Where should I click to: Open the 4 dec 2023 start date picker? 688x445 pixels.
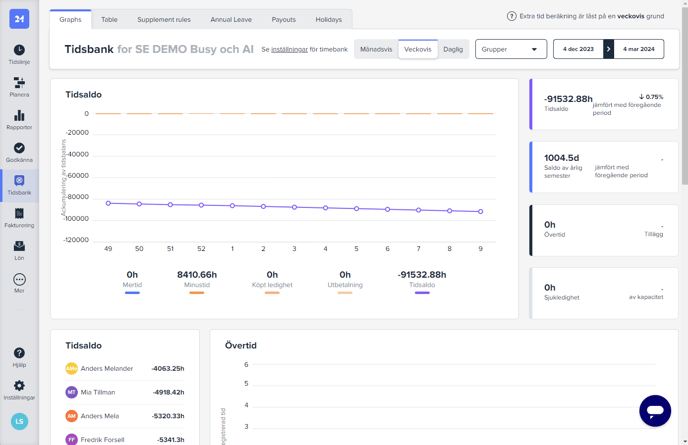[578, 49]
